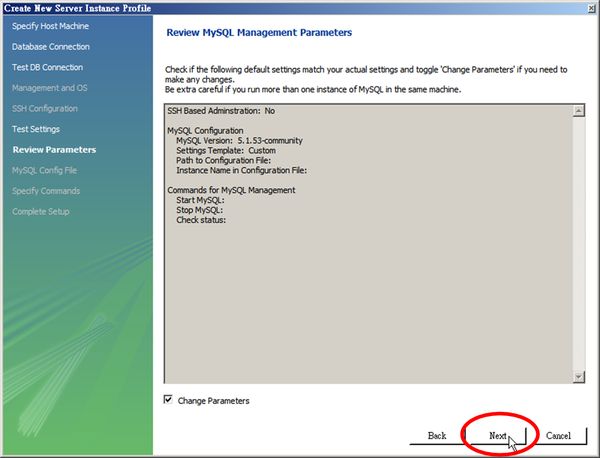Select Review Parameters step in sidebar
The height and width of the screenshot is (458, 600).
click(54, 150)
